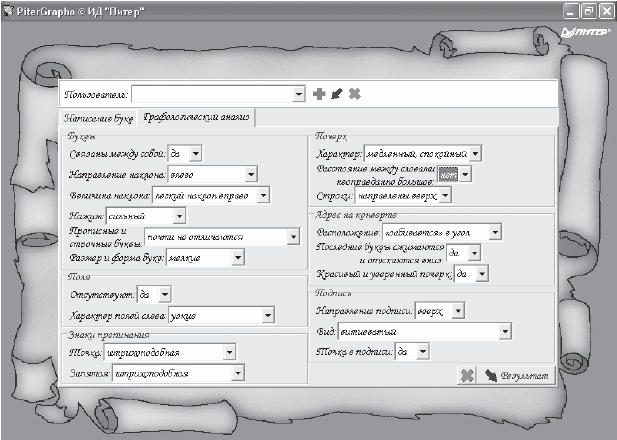This screenshot has width=617, height=440.
Task: Open the Пользователь dropdown list
Action: tap(298, 94)
